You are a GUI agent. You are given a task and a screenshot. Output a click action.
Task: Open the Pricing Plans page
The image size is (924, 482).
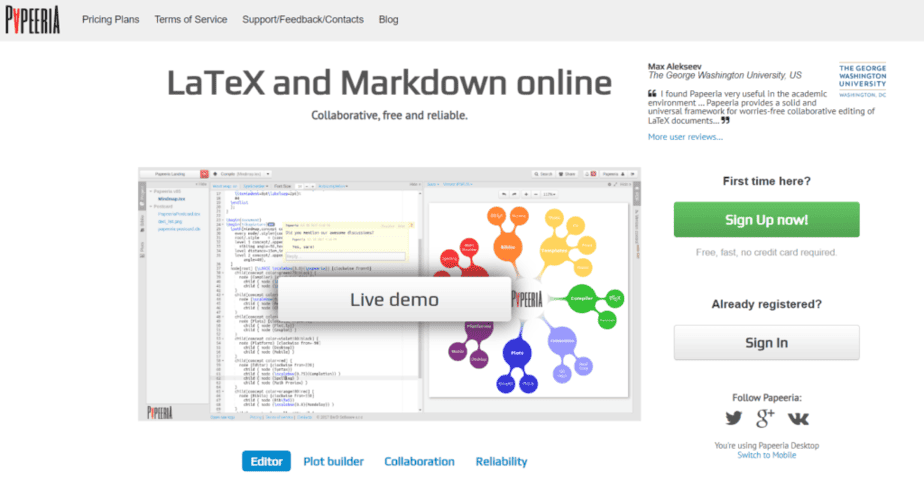coord(110,19)
